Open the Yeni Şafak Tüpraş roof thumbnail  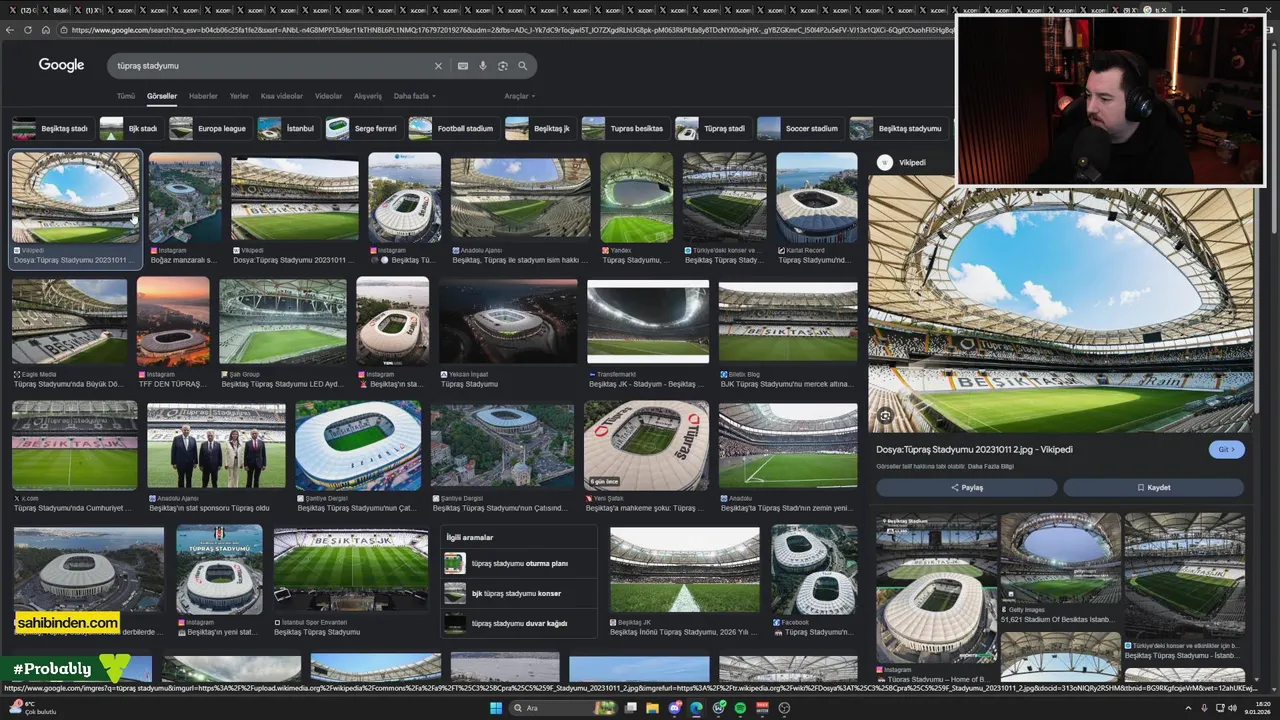point(646,446)
